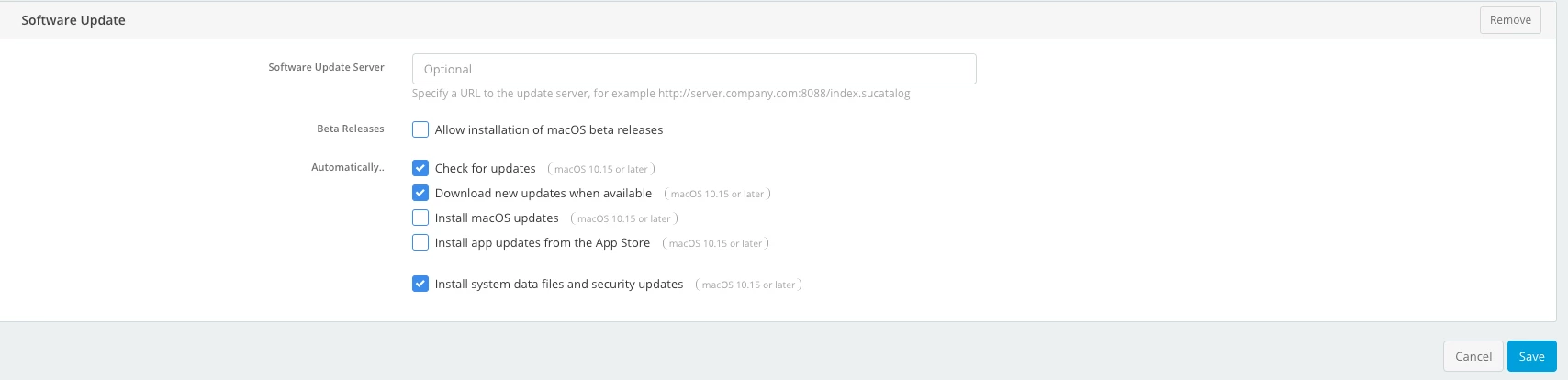The width and height of the screenshot is (1568, 380).
Task: Toggle Download new updates when available
Action: coord(420,193)
